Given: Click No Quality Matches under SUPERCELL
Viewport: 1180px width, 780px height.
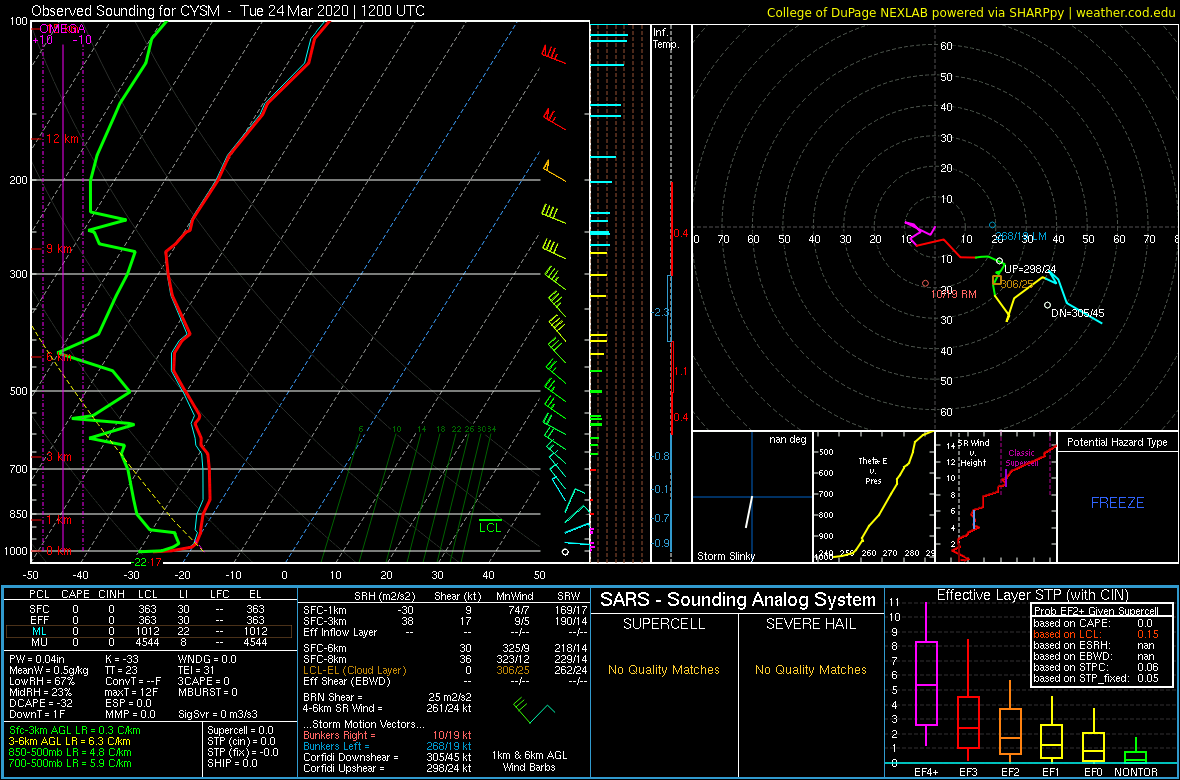Looking at the screenshot, I should 665,669.
